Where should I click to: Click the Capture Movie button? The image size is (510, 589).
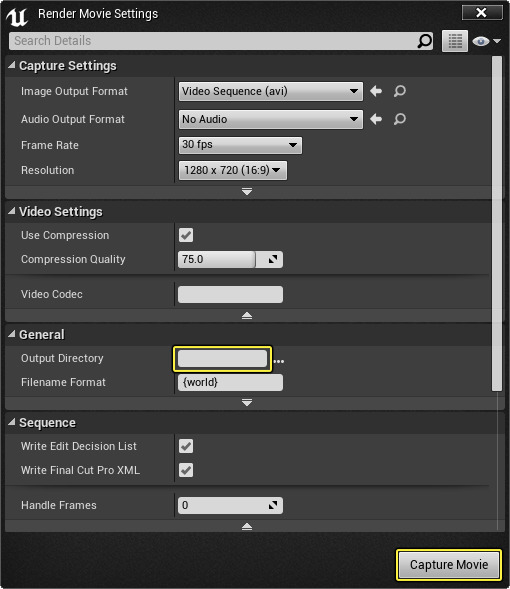click(x=449, y=565)
